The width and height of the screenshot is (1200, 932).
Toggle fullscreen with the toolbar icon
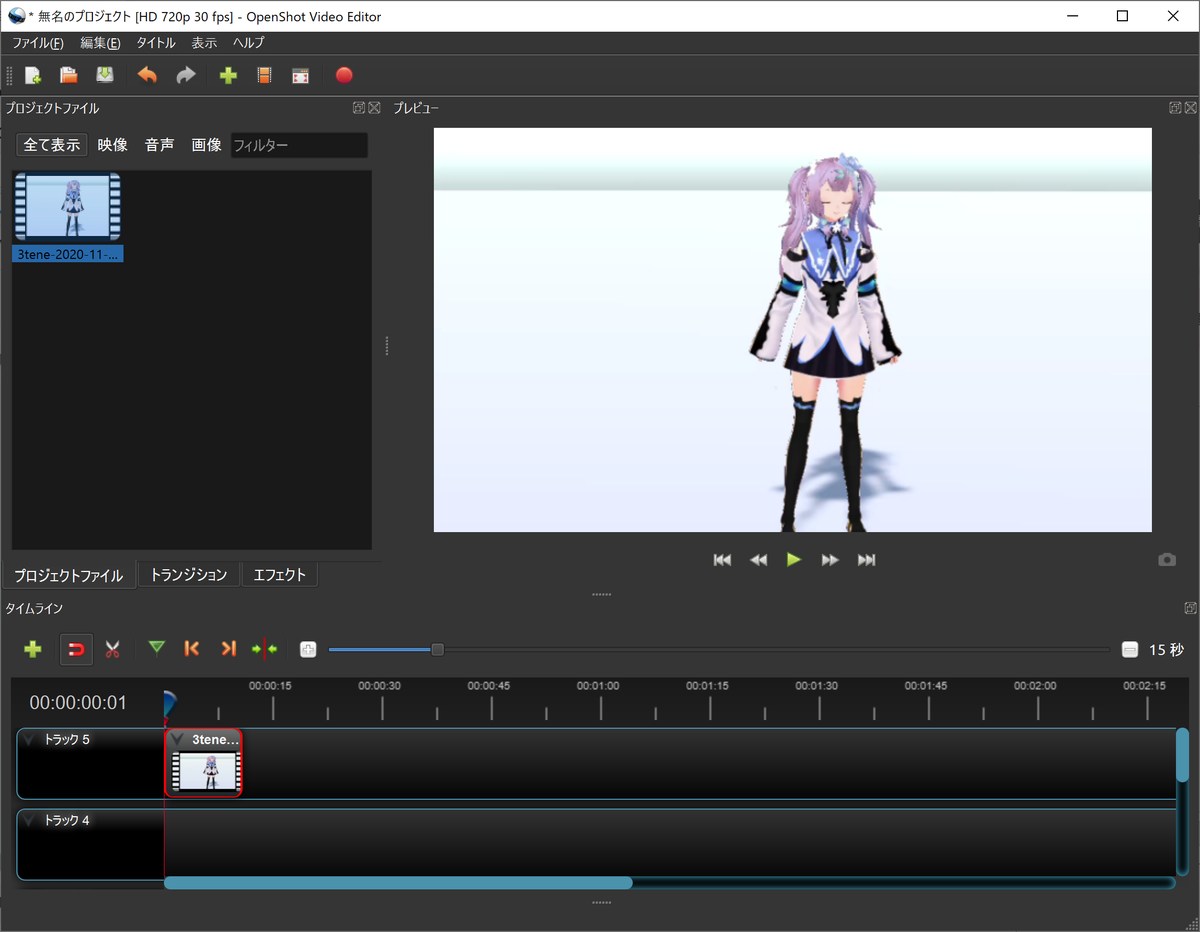coord(300,76)
